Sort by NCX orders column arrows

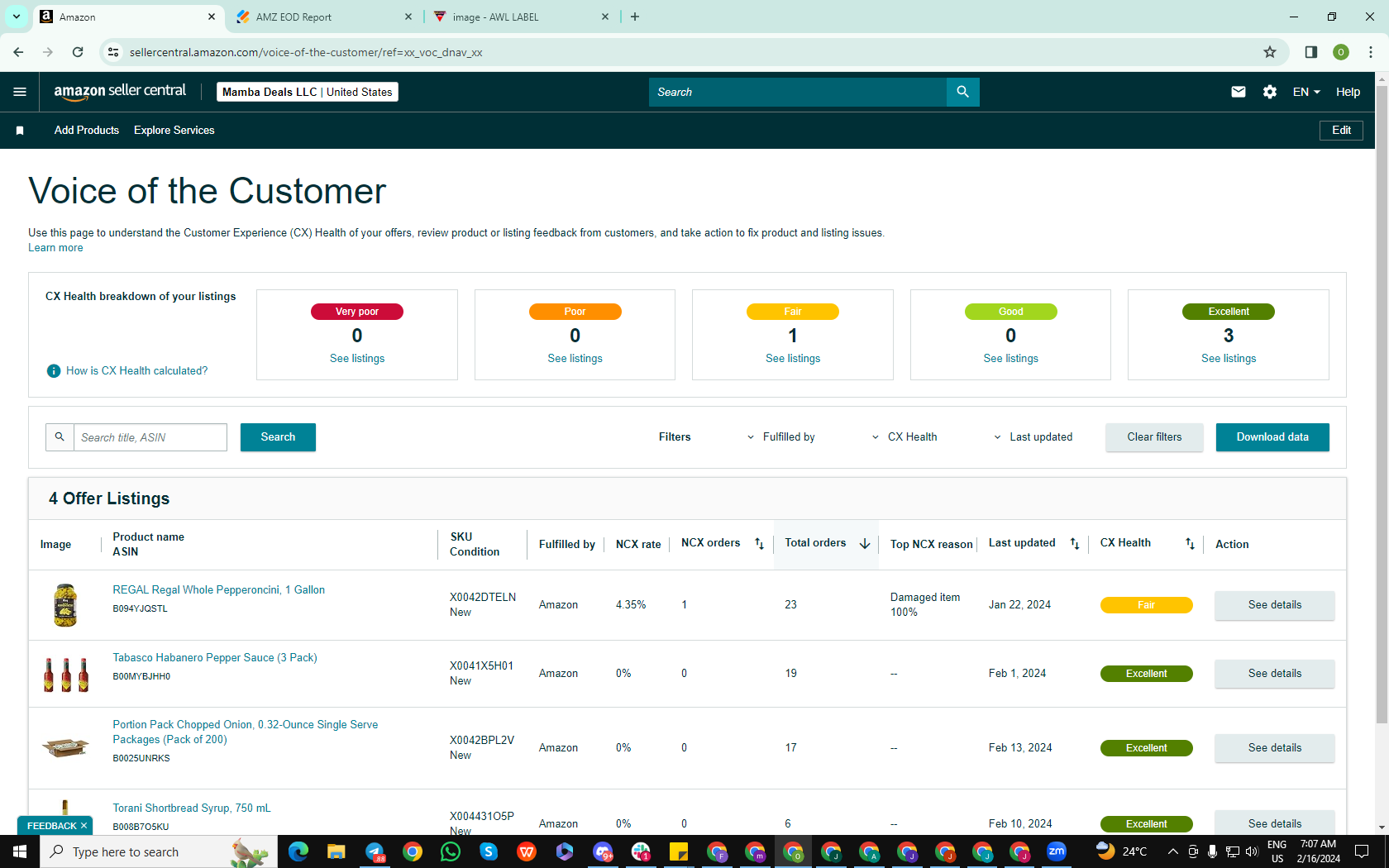(759, 543)
